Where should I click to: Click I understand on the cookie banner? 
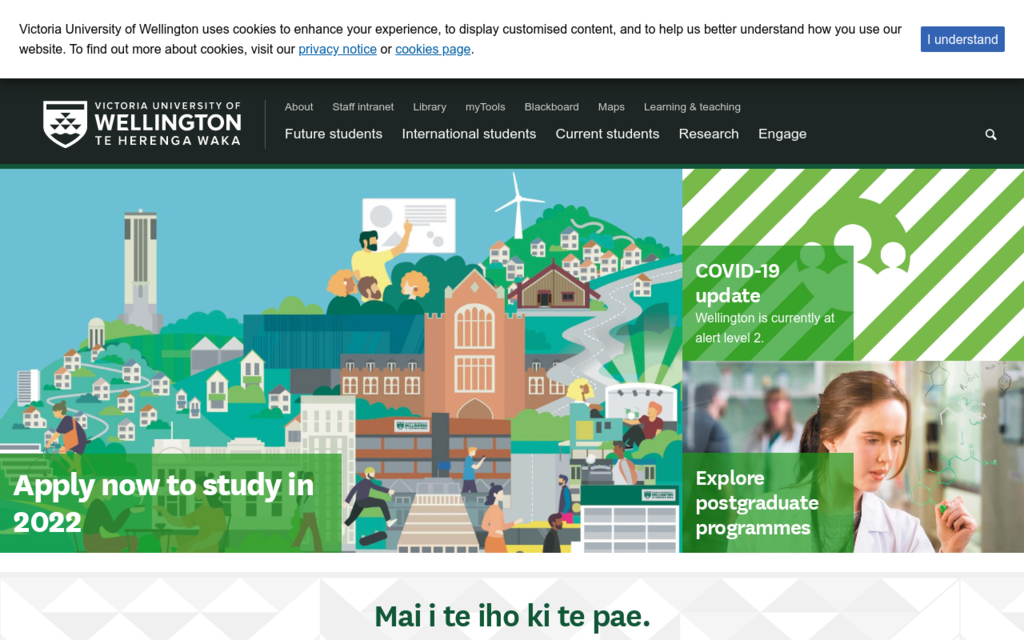(x=962, y=38)
